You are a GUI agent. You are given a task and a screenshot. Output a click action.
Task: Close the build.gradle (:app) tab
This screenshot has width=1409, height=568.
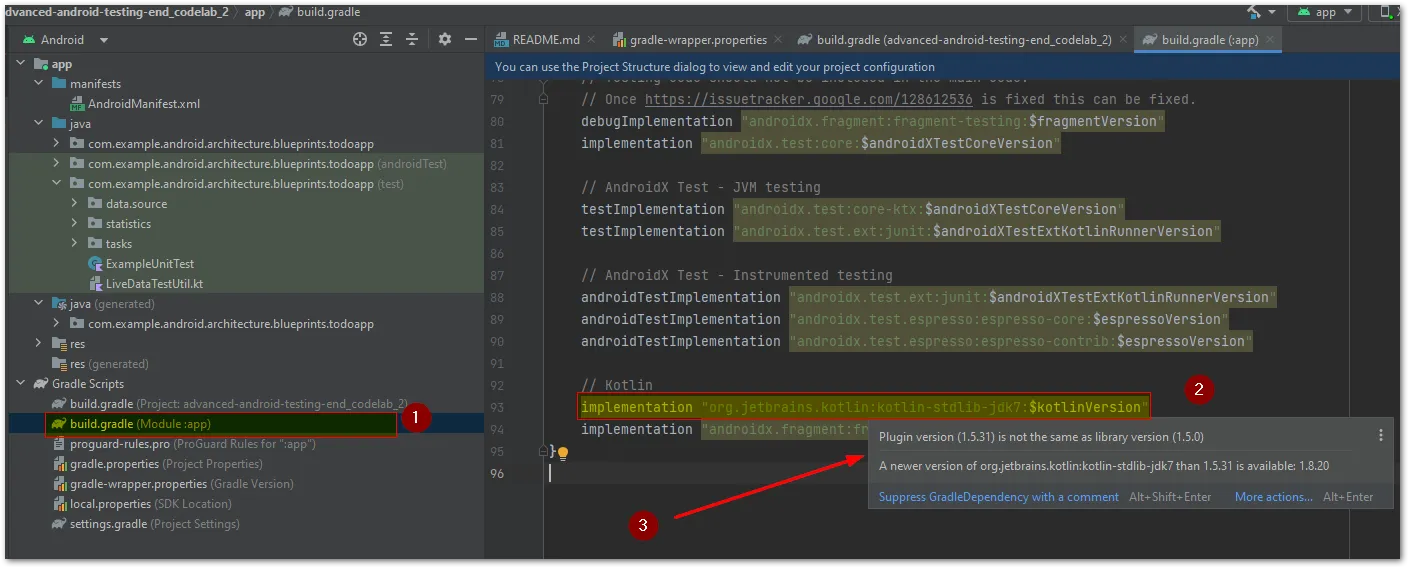click(x=1270, y=40)
